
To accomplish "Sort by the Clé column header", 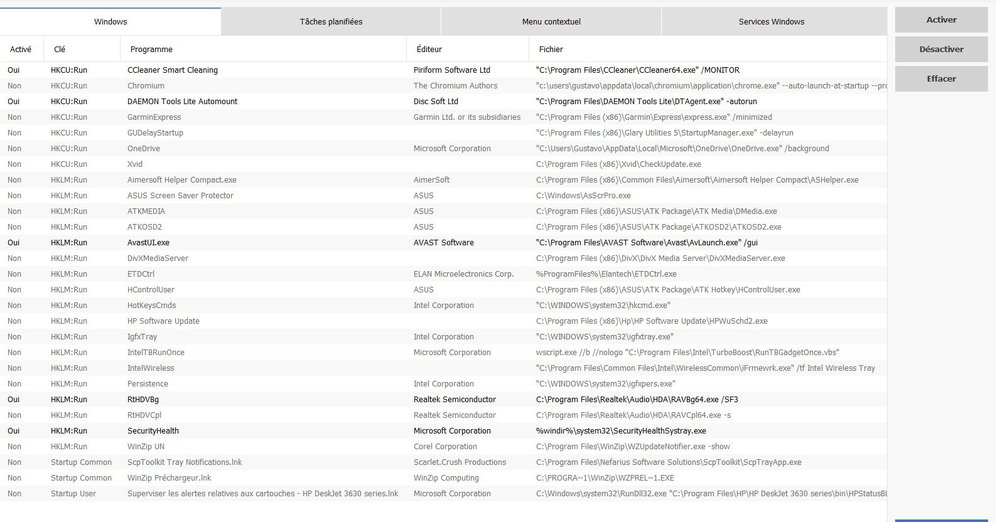I will tap(59, 48).
